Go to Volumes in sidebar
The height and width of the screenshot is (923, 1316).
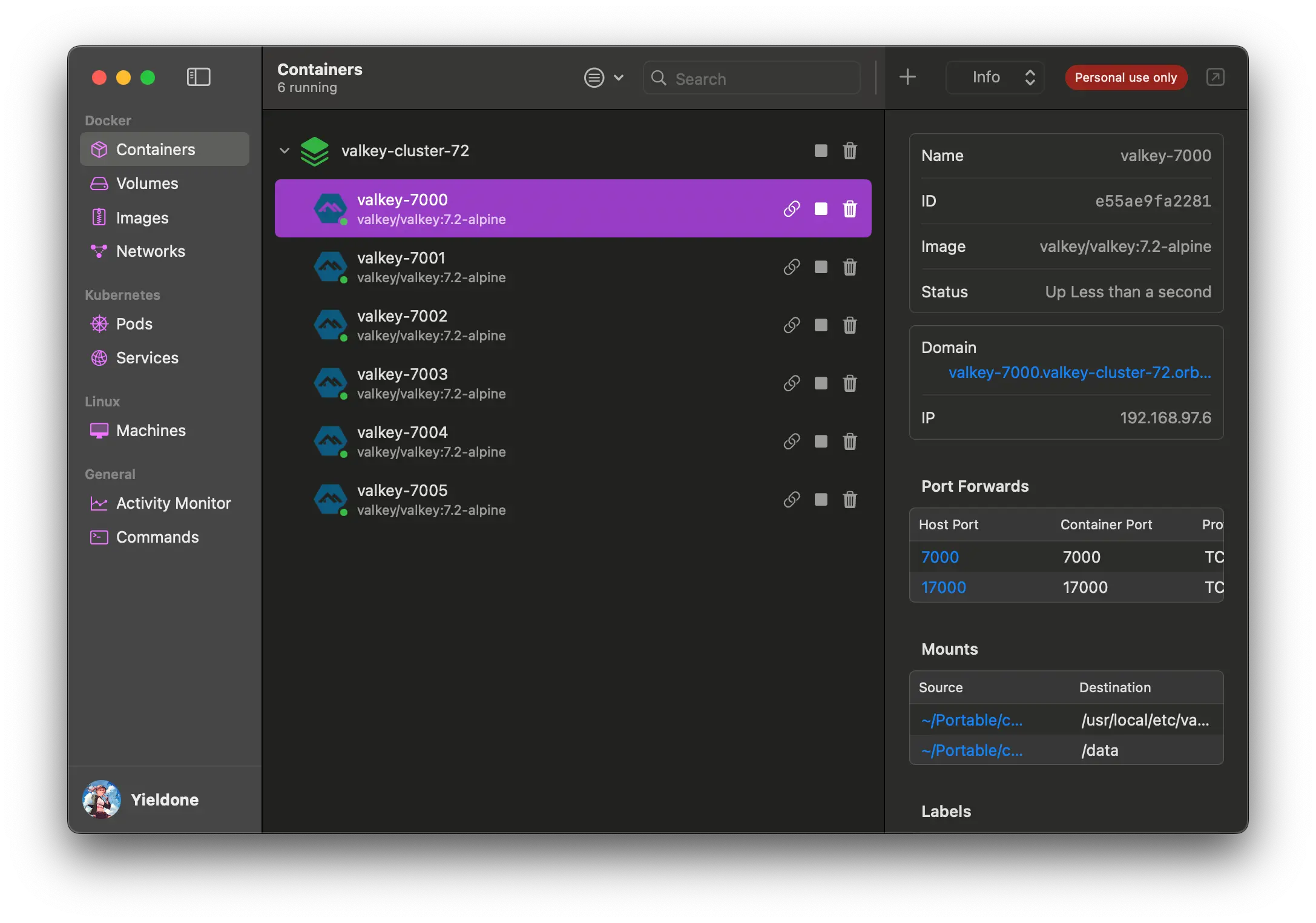(146, 184)
